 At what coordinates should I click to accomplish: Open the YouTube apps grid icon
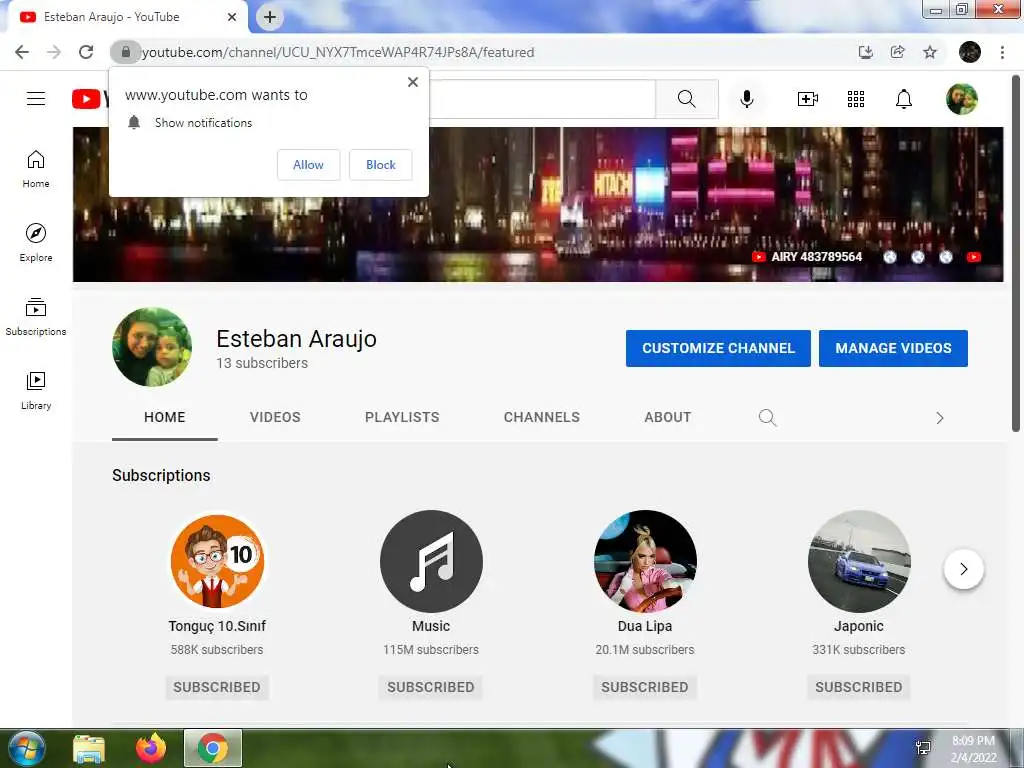pos(856,99)
